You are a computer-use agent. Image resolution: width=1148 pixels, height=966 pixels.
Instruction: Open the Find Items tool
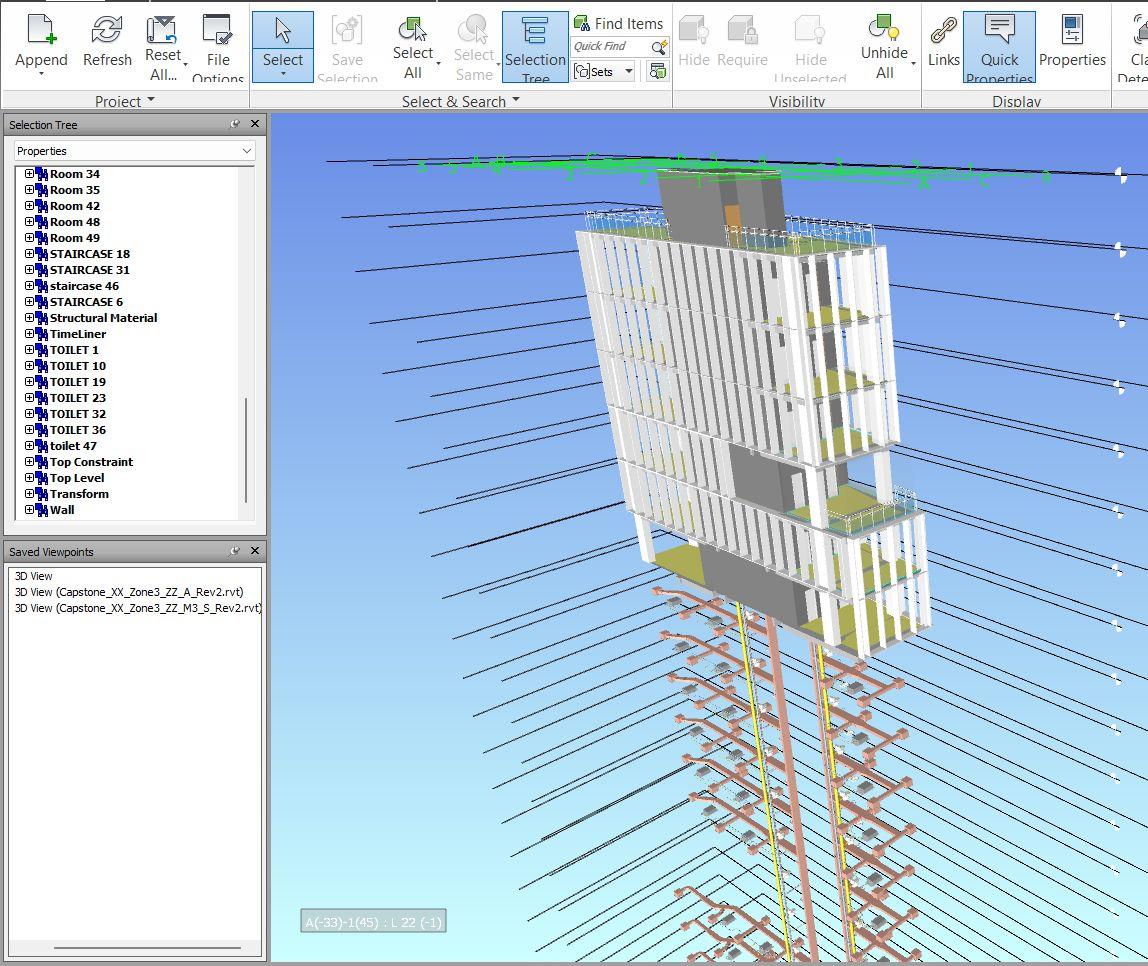[618, 23]
